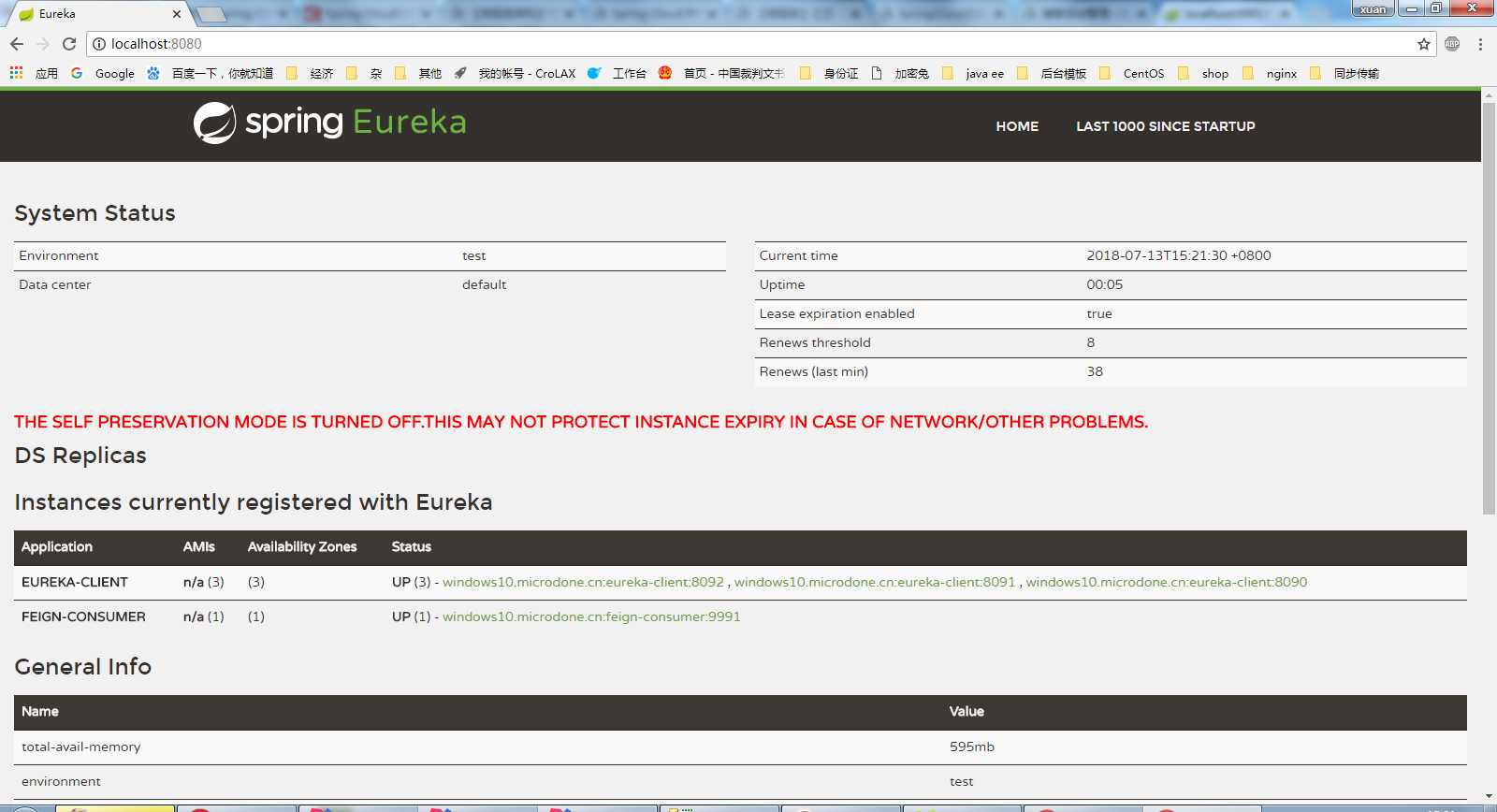
Task: Open the 应用 apps shortcut
Action: click(x=34, y=73)
